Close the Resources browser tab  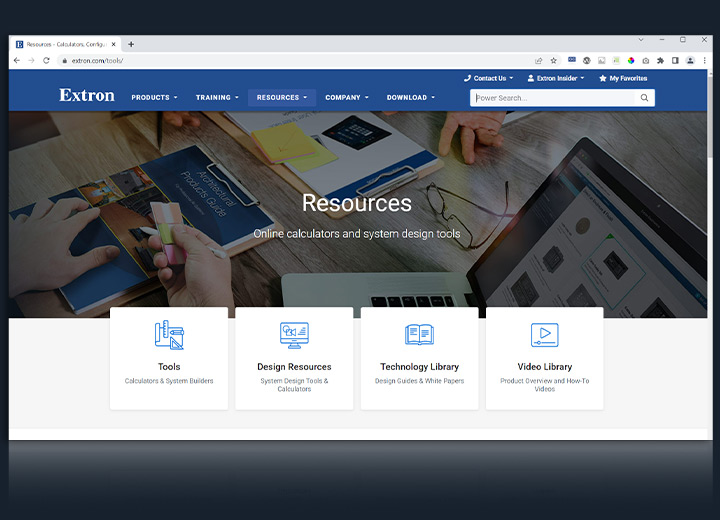point(113,44)
